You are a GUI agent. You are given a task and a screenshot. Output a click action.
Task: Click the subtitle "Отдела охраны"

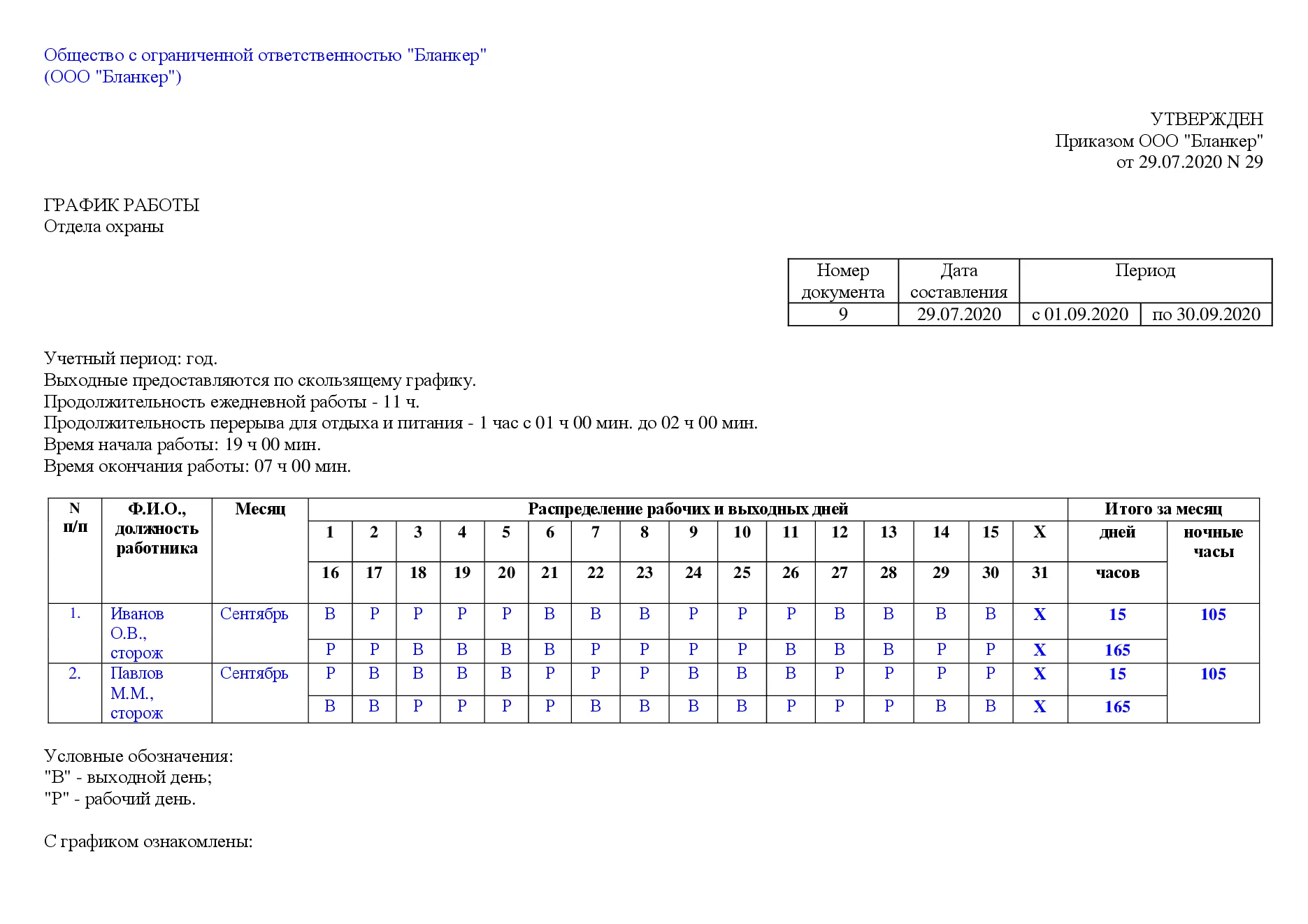[103, 226]
